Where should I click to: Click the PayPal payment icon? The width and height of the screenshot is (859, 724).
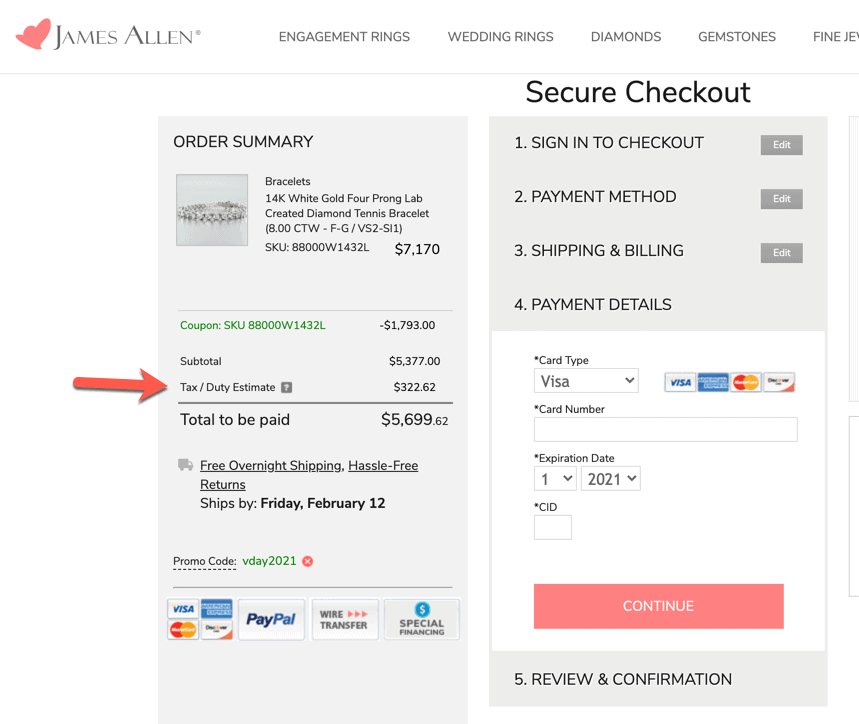point(271,619)
